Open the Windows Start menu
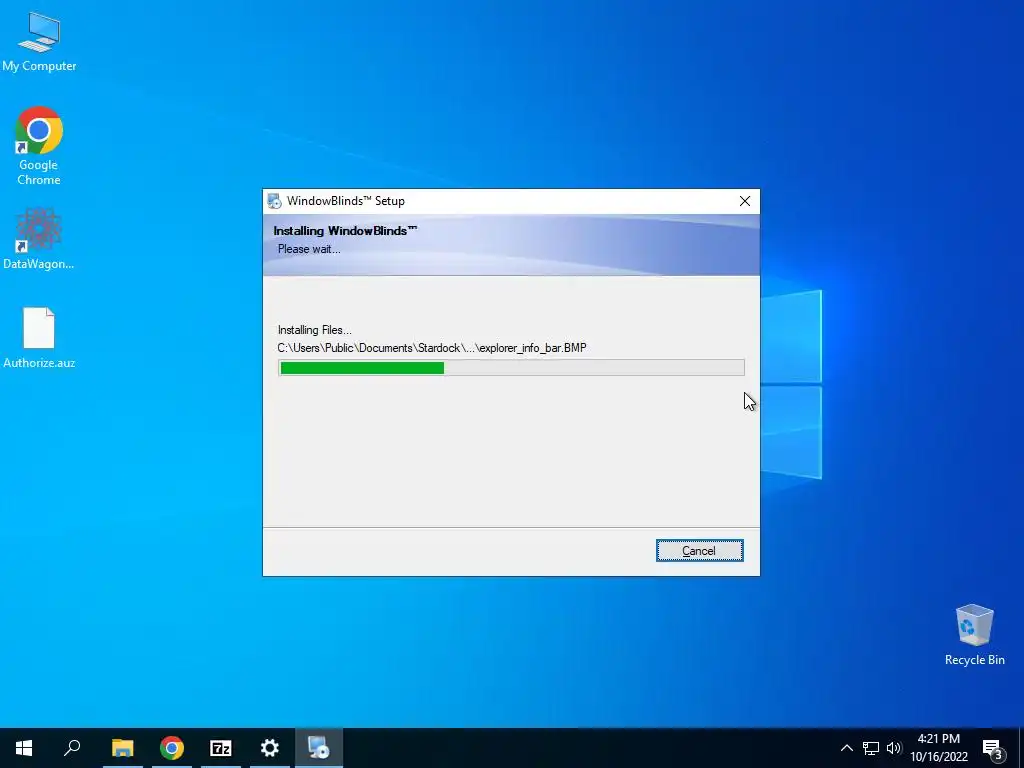This screenshot has height=768, width=1024. pyautogui.click(x=24, y=748)
